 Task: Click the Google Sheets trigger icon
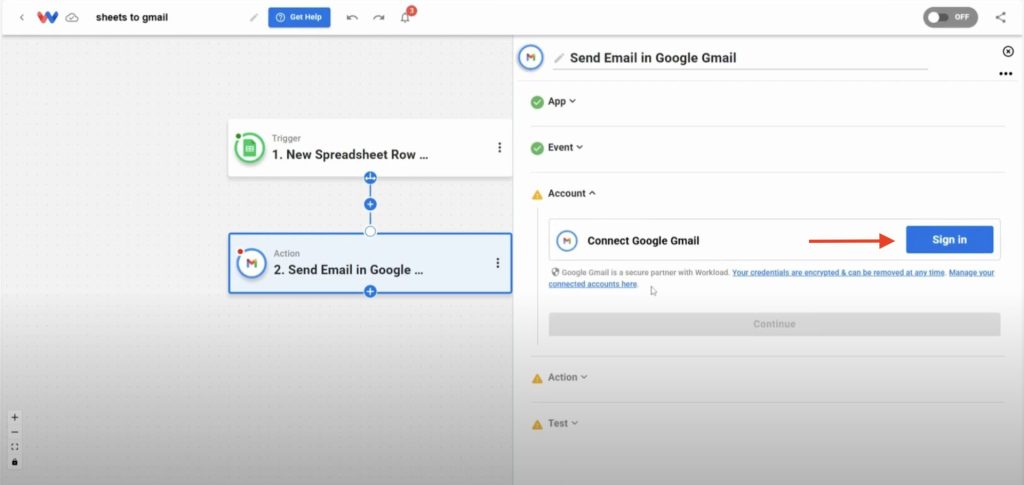(x=249, y=148)
